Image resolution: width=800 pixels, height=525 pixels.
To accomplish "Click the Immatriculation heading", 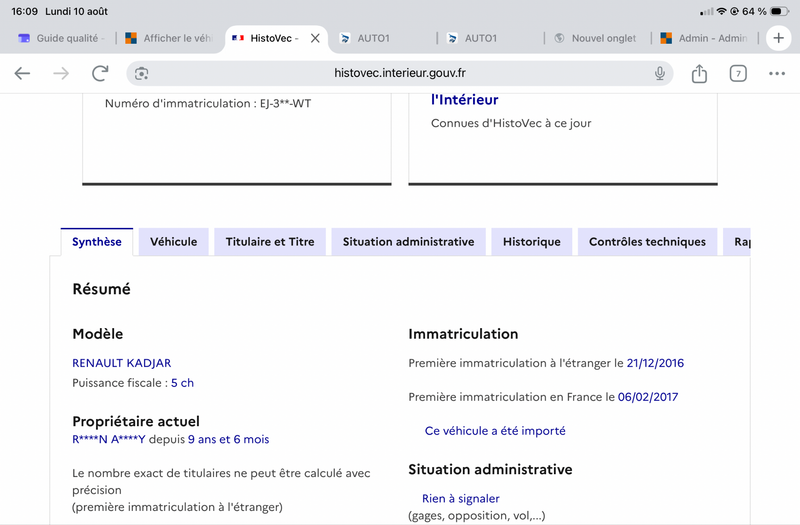I will pyautogui.click(x=463, y=334).
